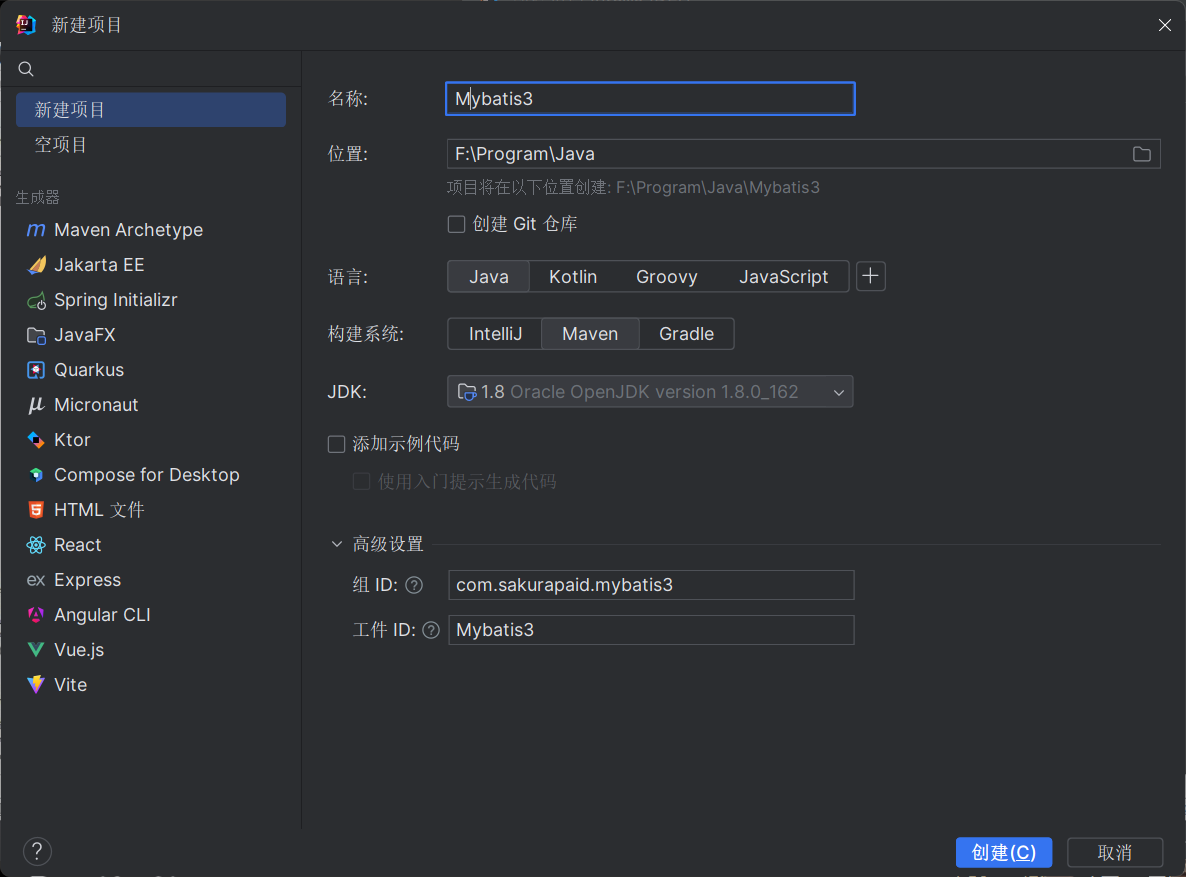Pick the Vite generator icon
The width and height of the screenshot is (1186, 877).
[36, 685]
